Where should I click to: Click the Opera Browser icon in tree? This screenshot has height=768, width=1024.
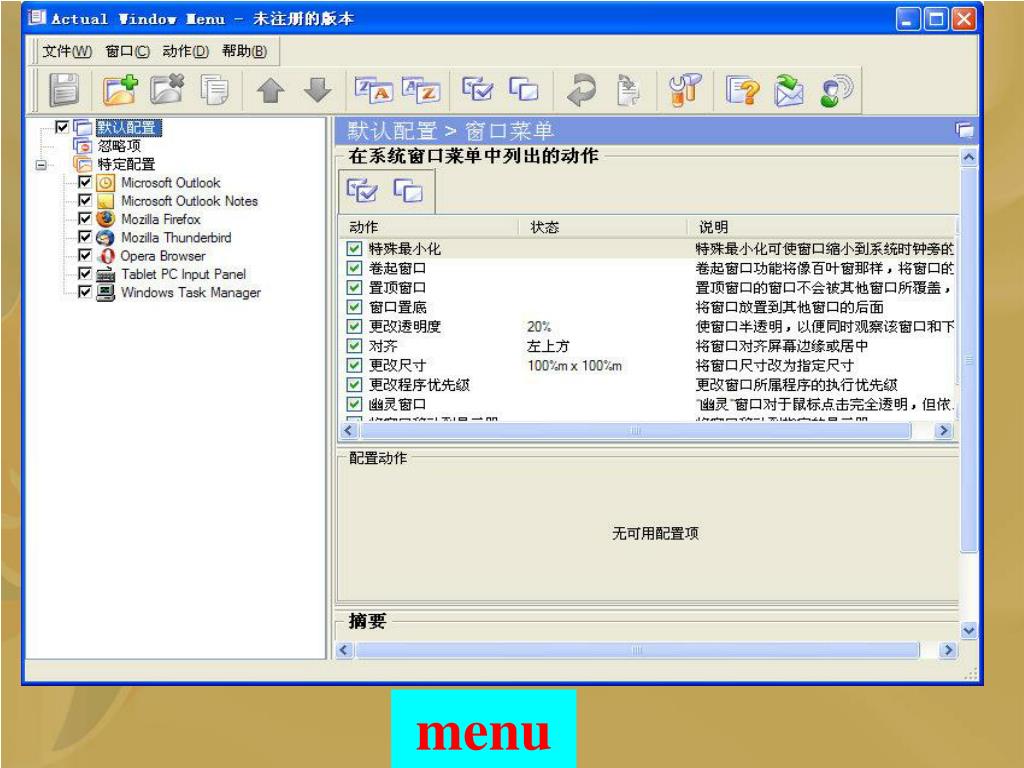[x=105, y=255]
